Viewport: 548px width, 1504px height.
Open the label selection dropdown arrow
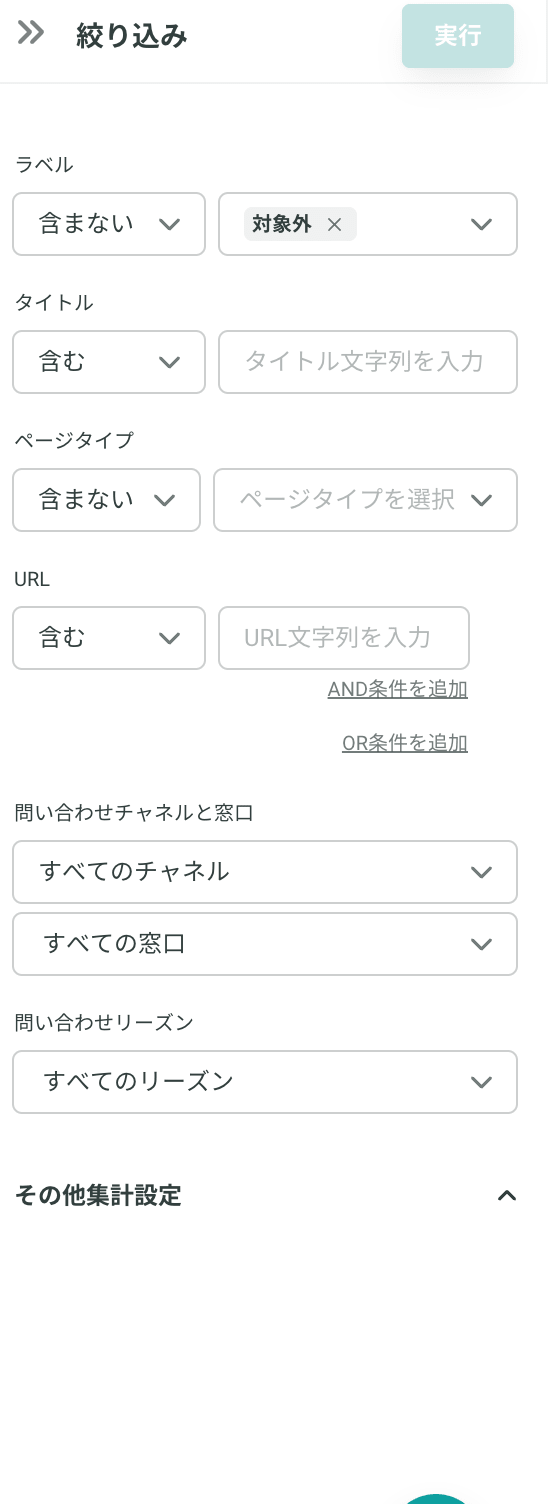tap(481, 224)
